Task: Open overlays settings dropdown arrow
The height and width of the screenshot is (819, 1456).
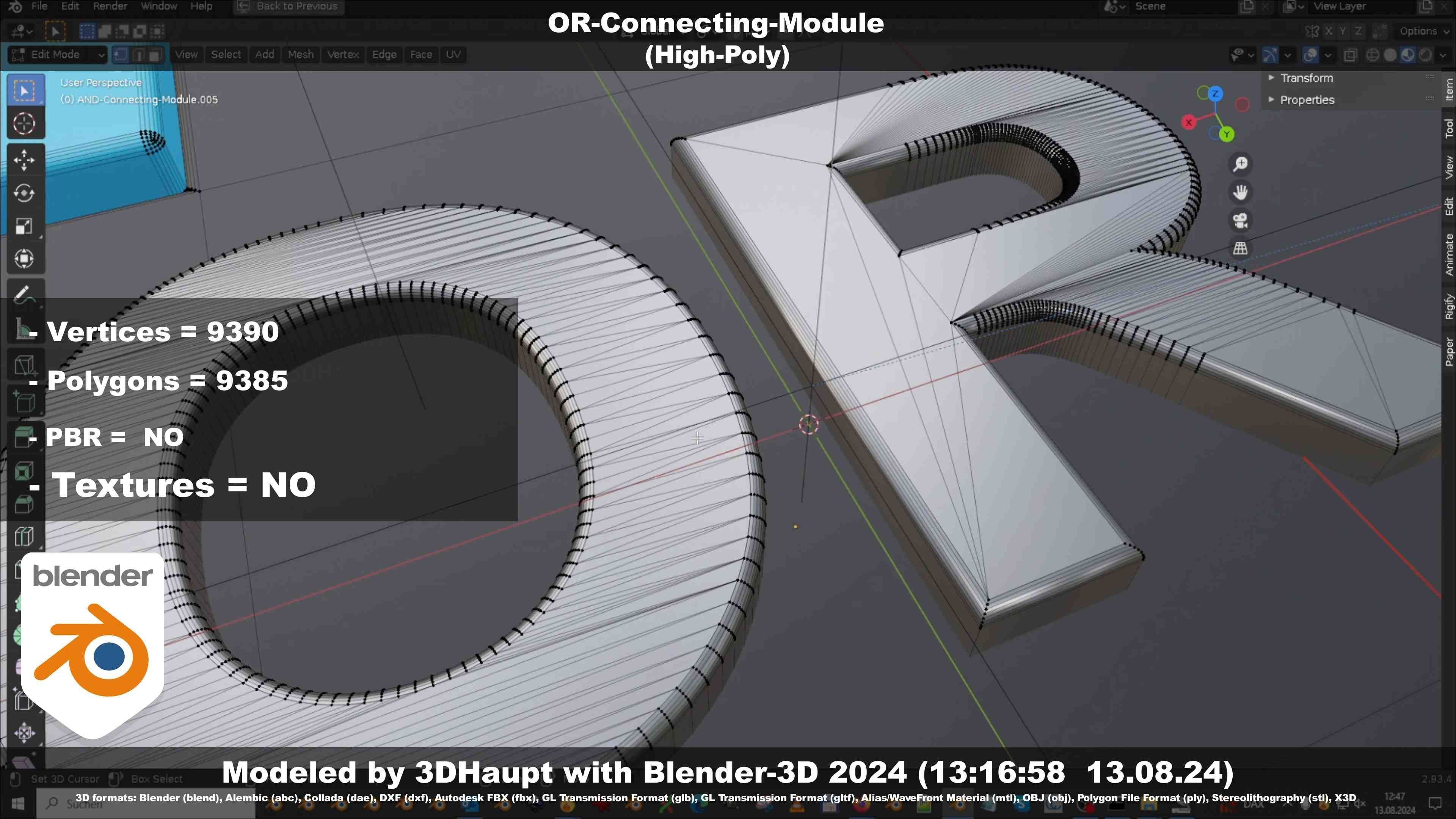Action: 1328,55
